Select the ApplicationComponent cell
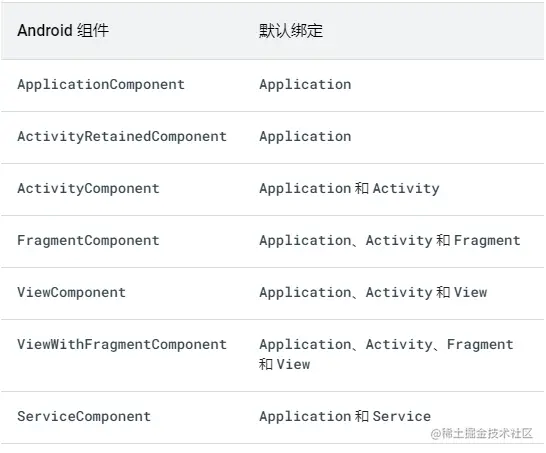This screenshot has width=546, height=453. [101, 85]
